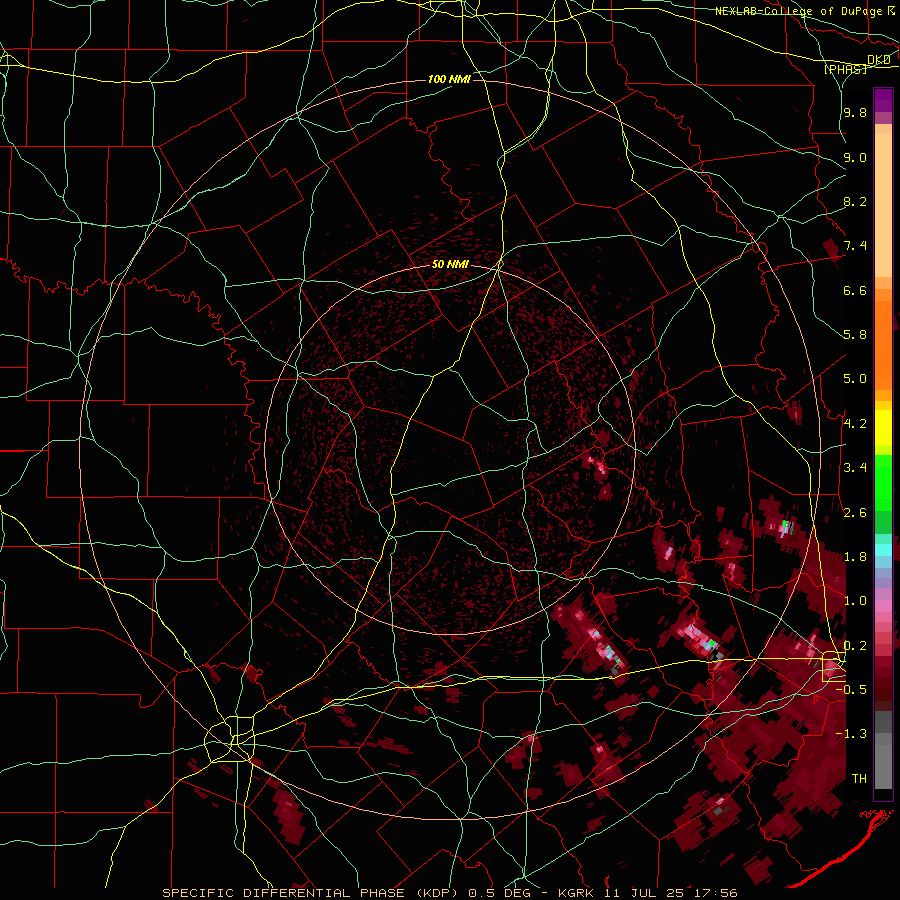
Task: Click the 8.2 scale label
Action: pos(855,201)
